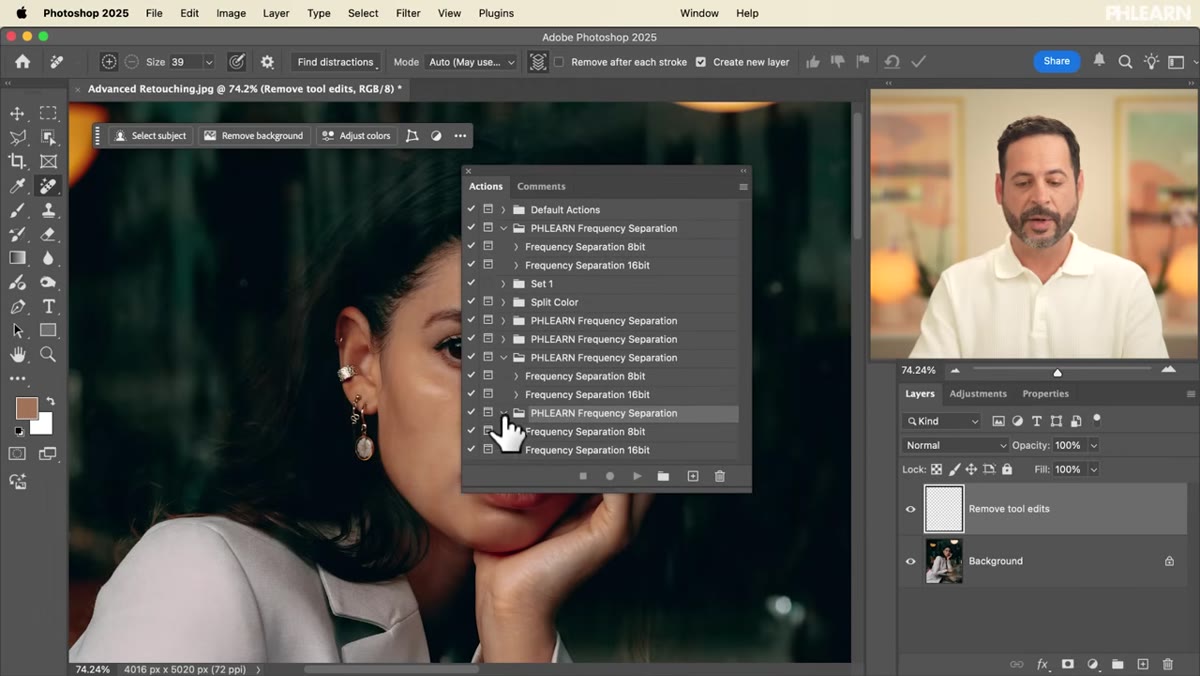Delete layer with Layers trash icon
The width and height of the screenshot is (1200, 676).
[x=1167, y=664]
